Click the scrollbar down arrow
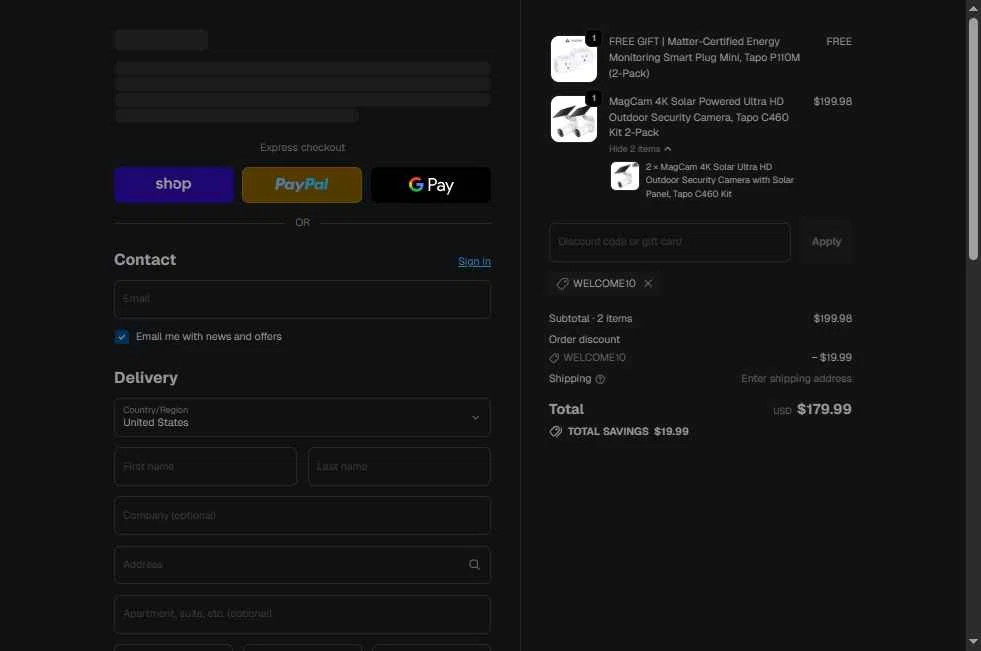The image size is (981, 651). coord(973,642)
